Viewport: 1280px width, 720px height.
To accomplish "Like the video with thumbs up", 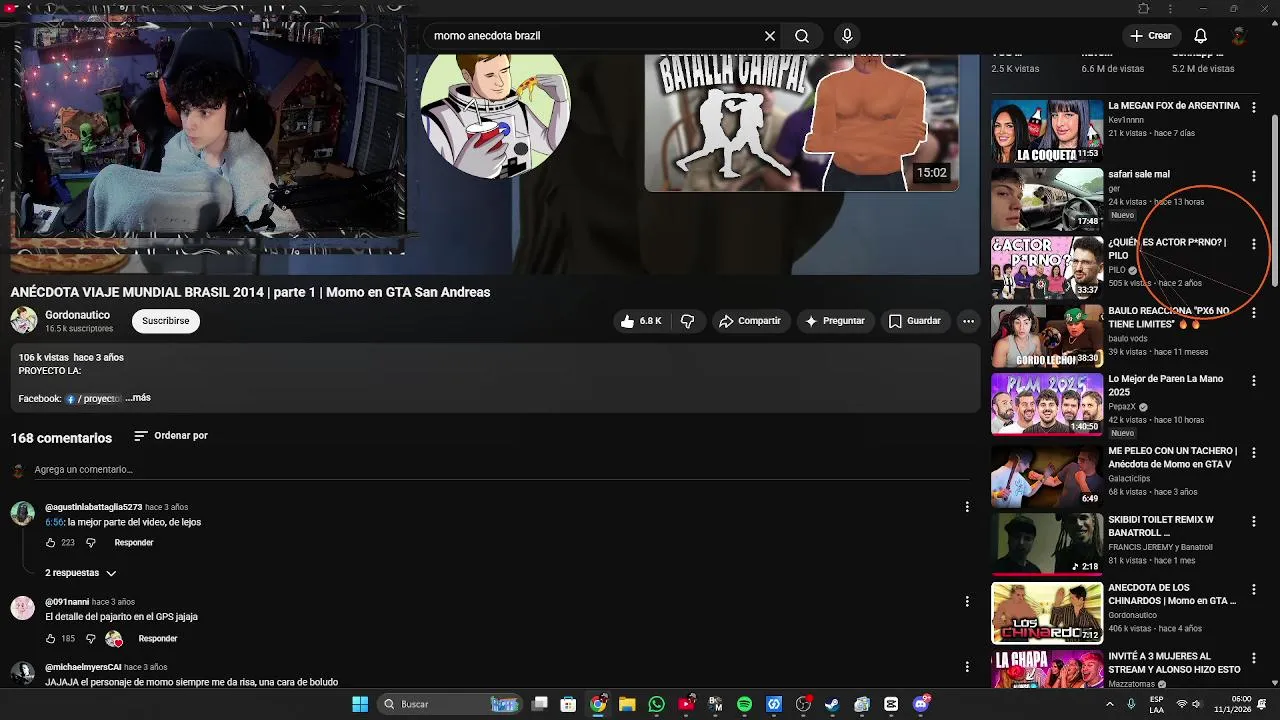I will click(x=640, y=321).
